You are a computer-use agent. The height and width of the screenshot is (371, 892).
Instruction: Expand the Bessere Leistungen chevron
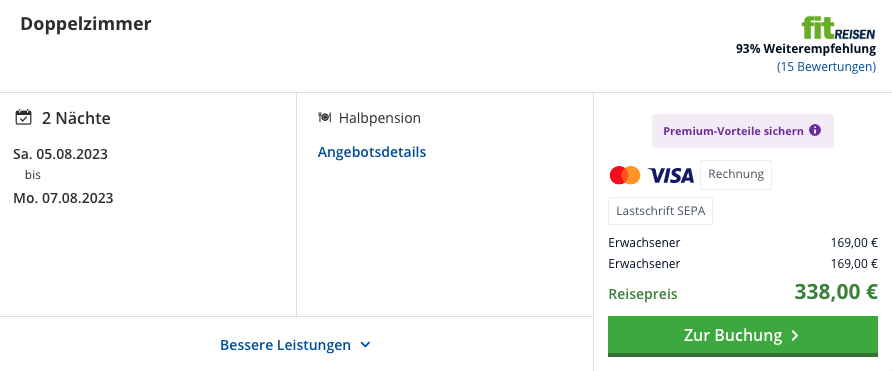point(365,345)
